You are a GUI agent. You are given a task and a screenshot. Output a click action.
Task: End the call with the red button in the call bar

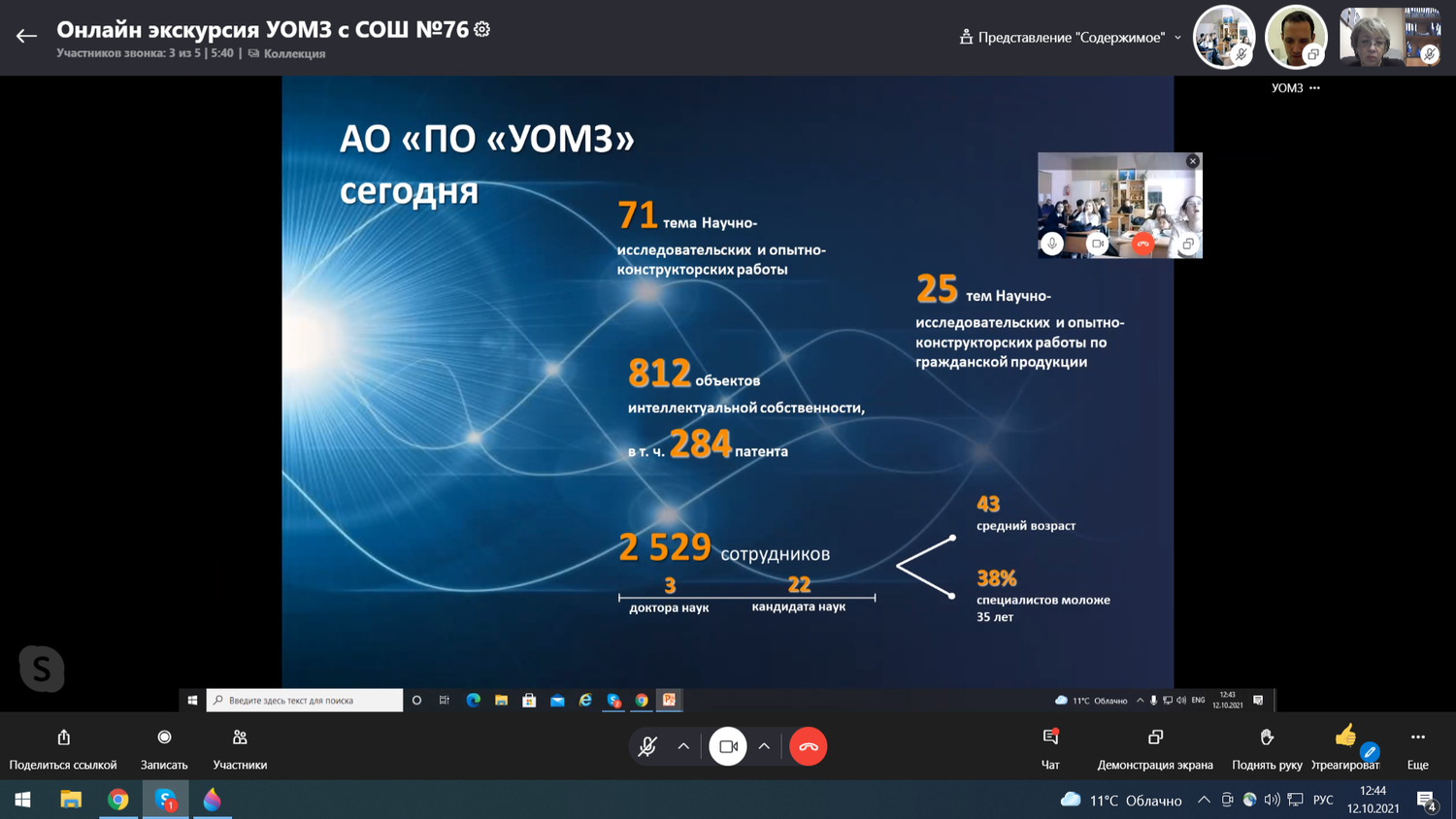click(808, 746)
